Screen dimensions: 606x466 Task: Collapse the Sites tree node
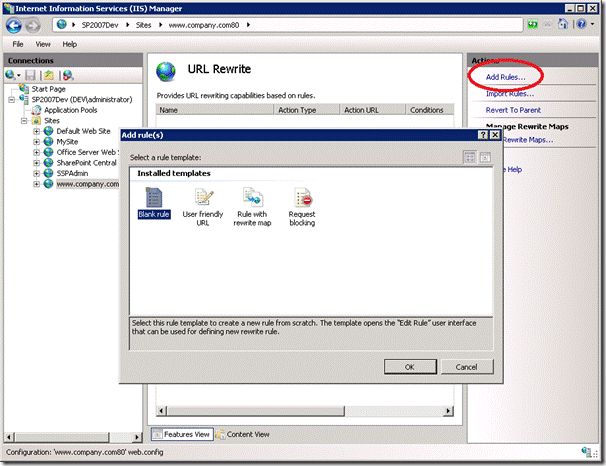pos(24,121)
